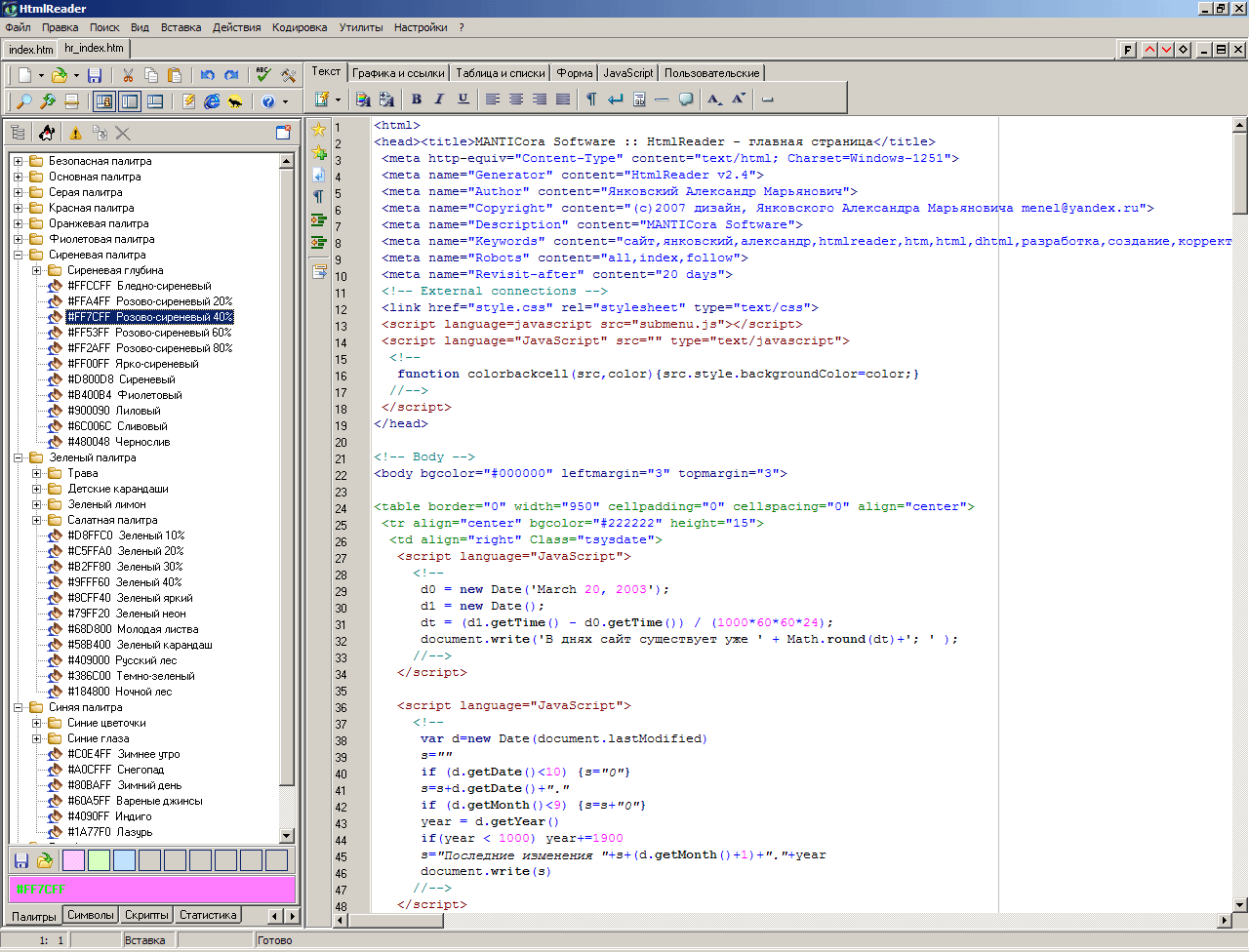The width and height of the screenshot is (1249, 952).
Task: Collapse the Сиреневая палитра tree node
Action: pyautogui.click(x=18, y=255)
